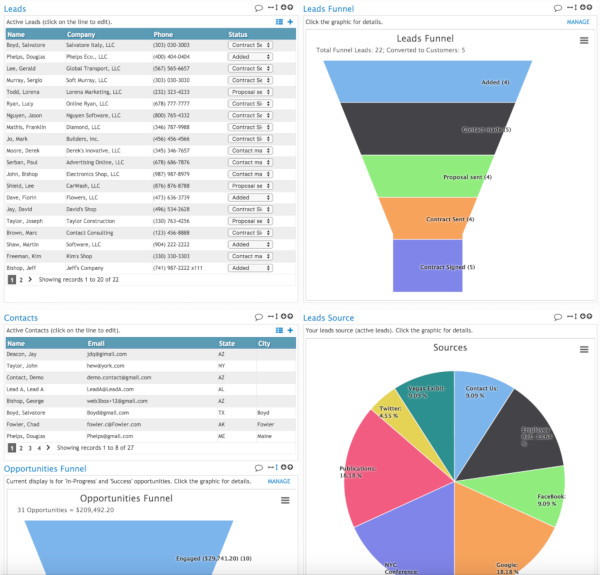Image resolution: width=600 pixels, height=575 pixels.
Task: Click the comment bubble in Leads Source panel
Action: 556,317
